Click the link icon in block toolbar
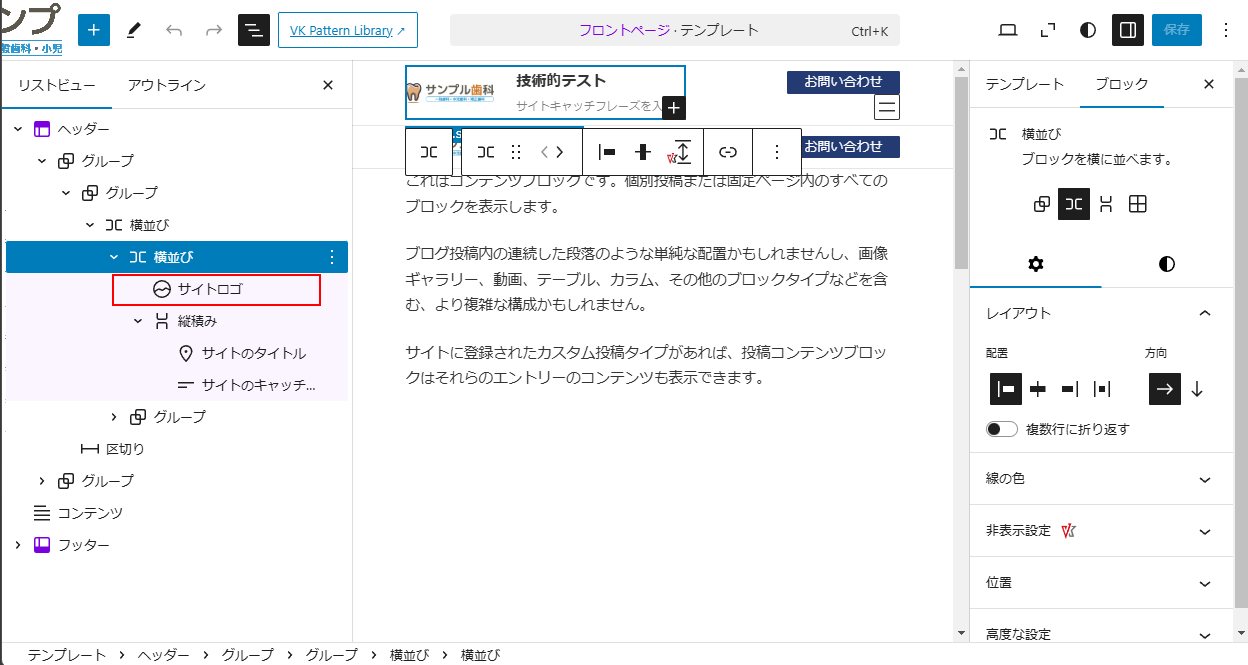Screen dimensions: 1248x665 (728, 152)
